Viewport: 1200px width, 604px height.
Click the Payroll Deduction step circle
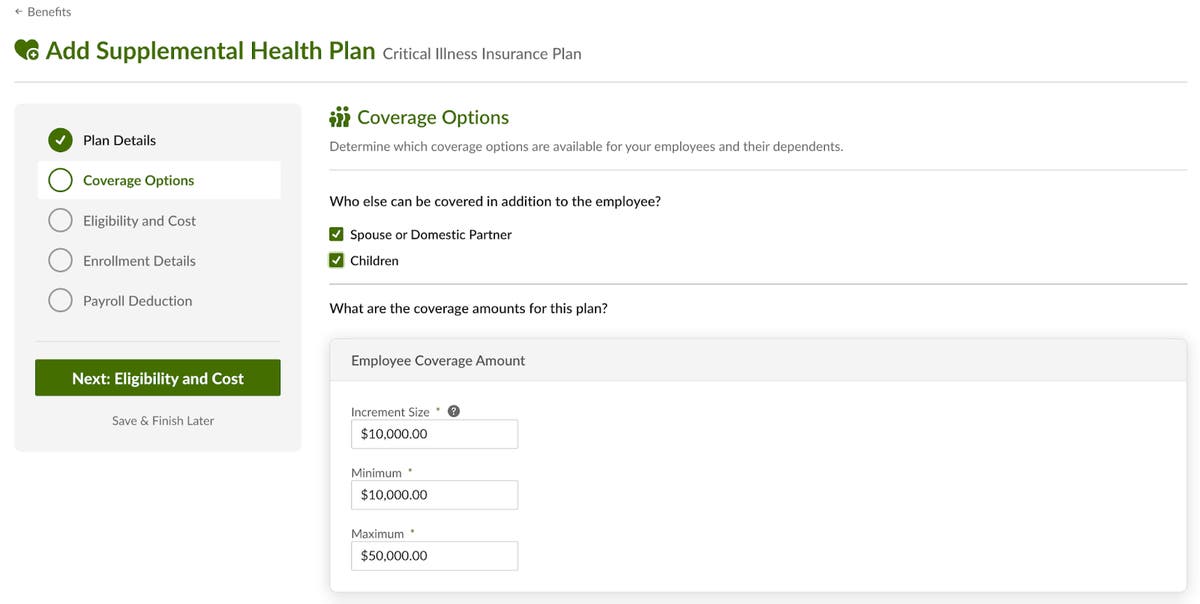[x=60, y=300]
